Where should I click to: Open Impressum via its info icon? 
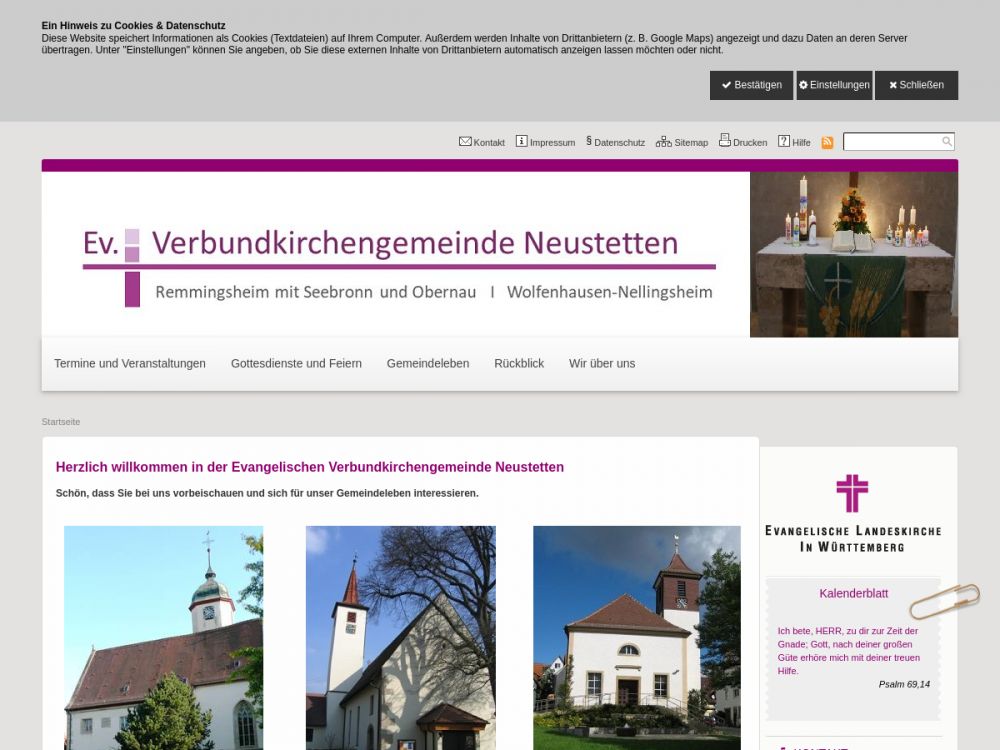click(521, 142)
